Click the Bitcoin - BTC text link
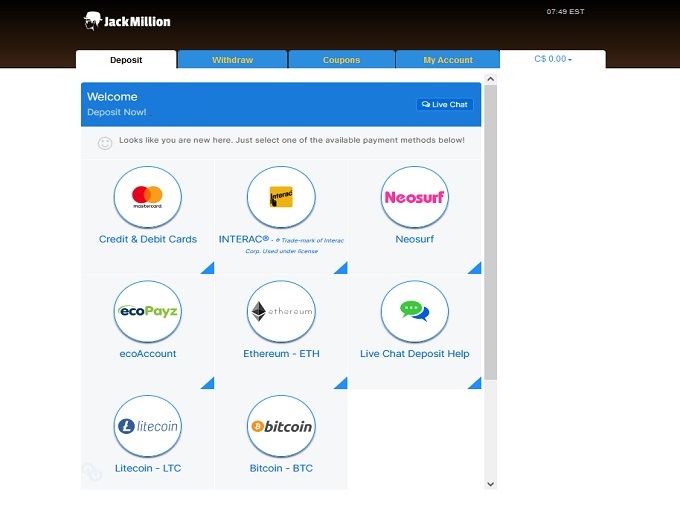 pos(281,468)
